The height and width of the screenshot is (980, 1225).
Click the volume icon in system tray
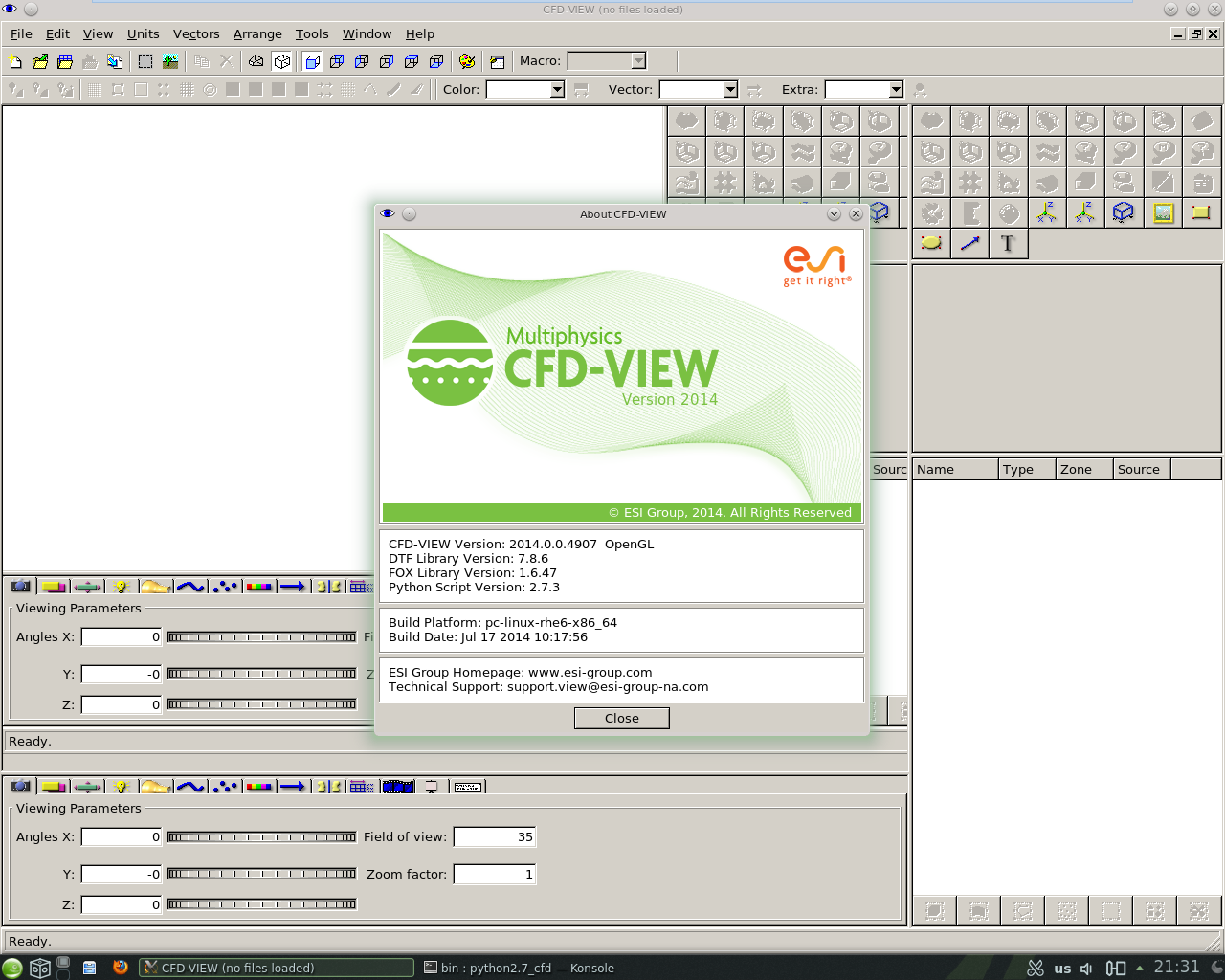[1086, 968]
